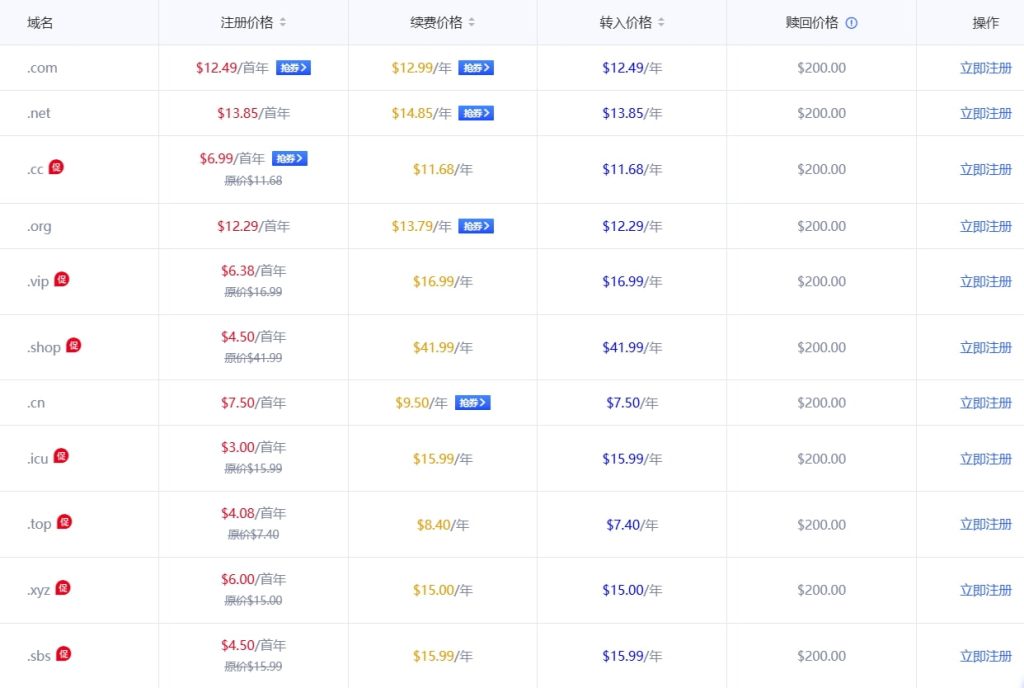1024x688 pixels.
Task: Sort by 注册价格 column arrows
Action: [283, 23]
